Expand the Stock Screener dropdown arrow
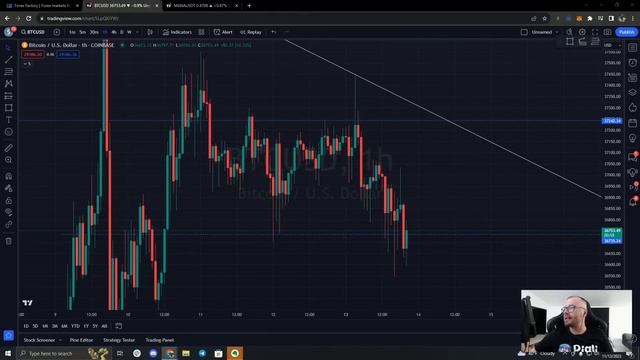This screenshot has width=640, height=360. pos(60,340)
